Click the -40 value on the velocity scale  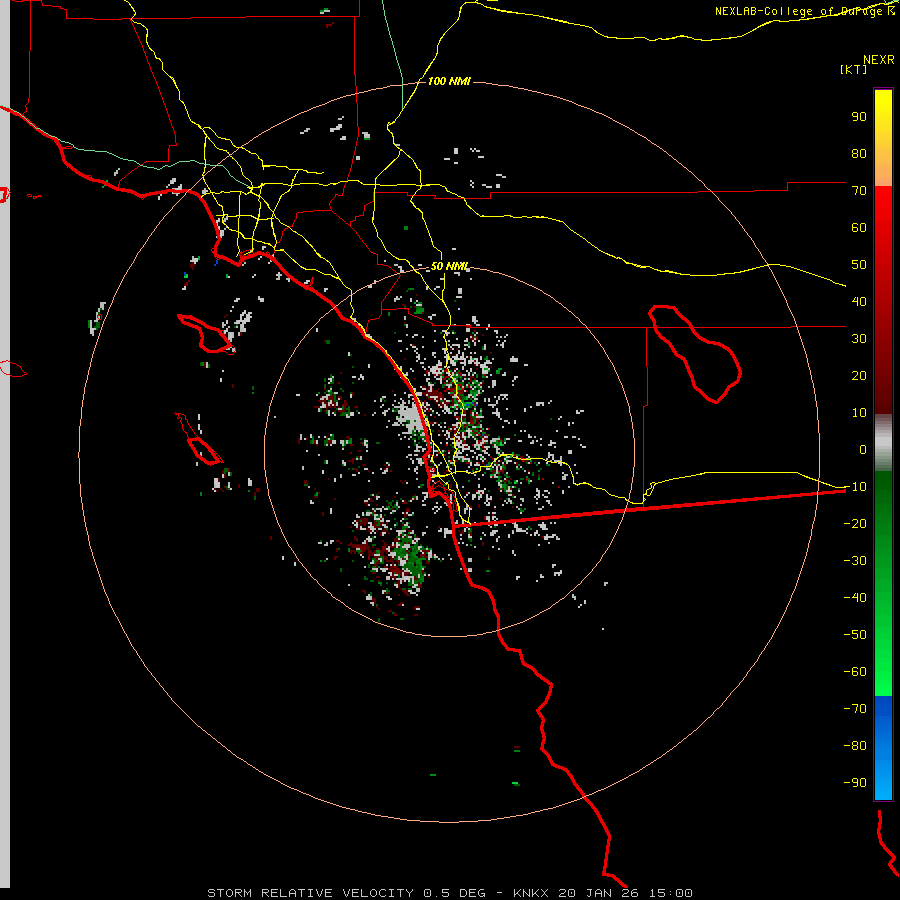(x=855, y=598)
